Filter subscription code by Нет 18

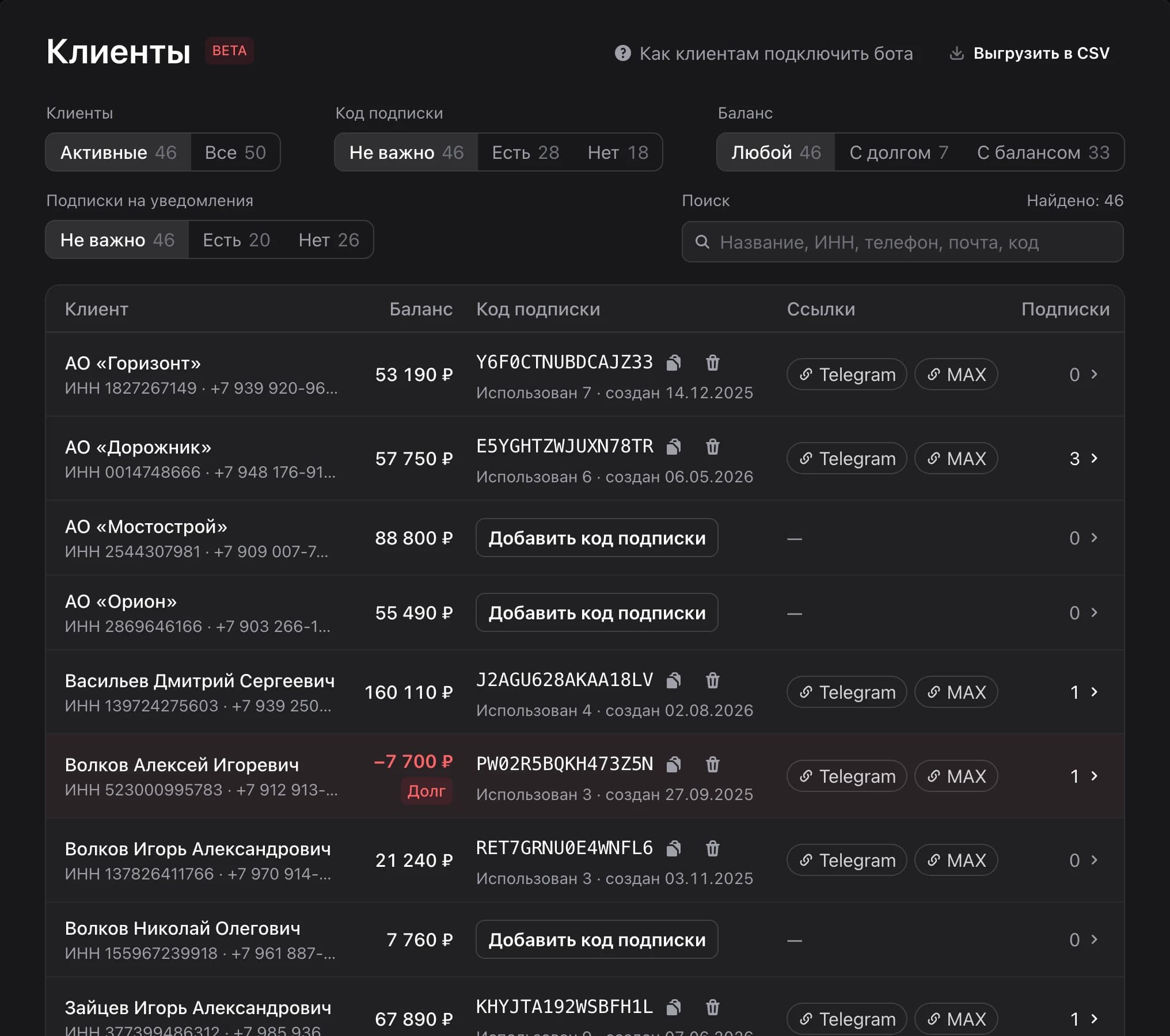618,153
